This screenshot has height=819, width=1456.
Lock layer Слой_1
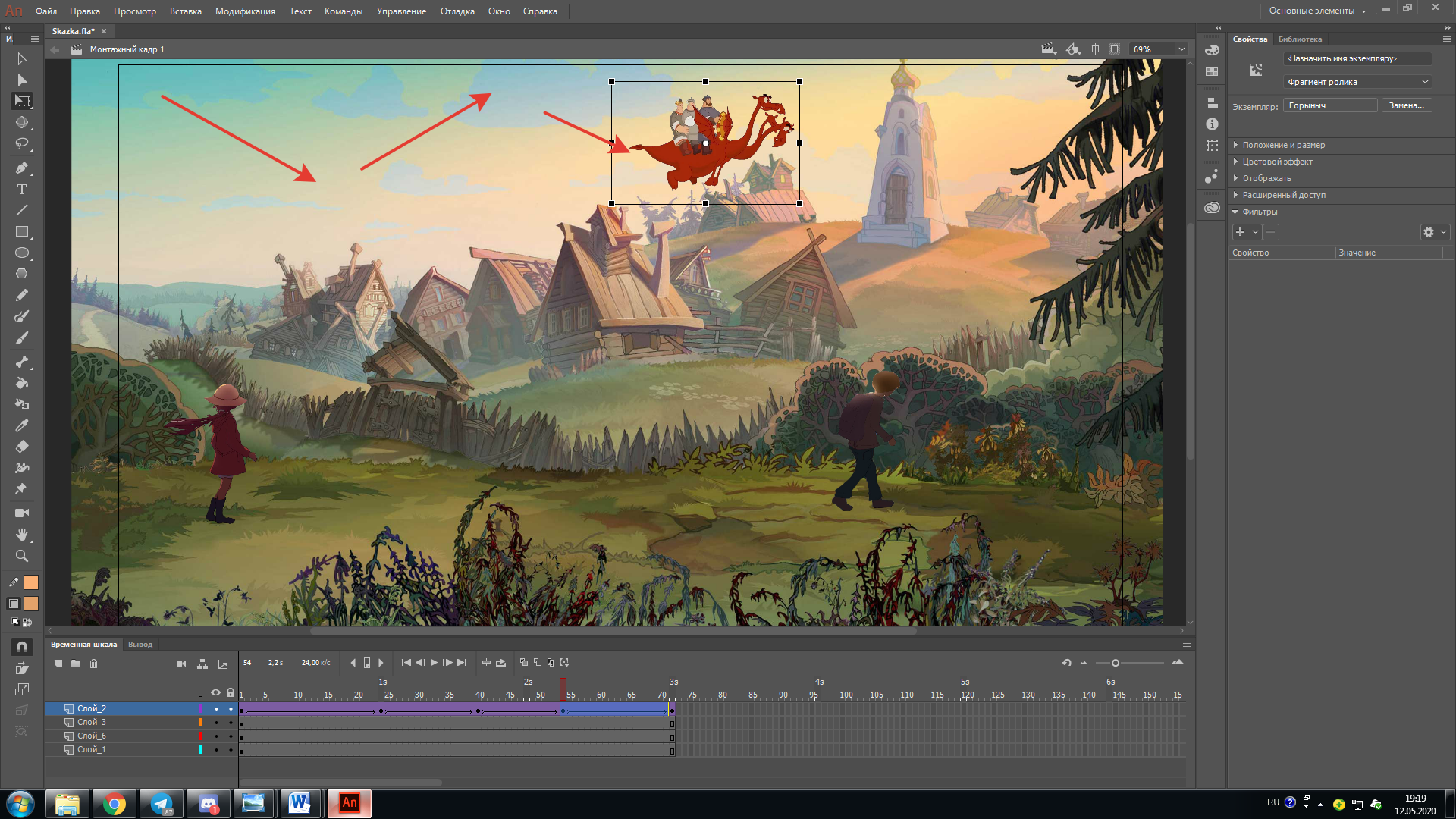(x=231, y=750)
